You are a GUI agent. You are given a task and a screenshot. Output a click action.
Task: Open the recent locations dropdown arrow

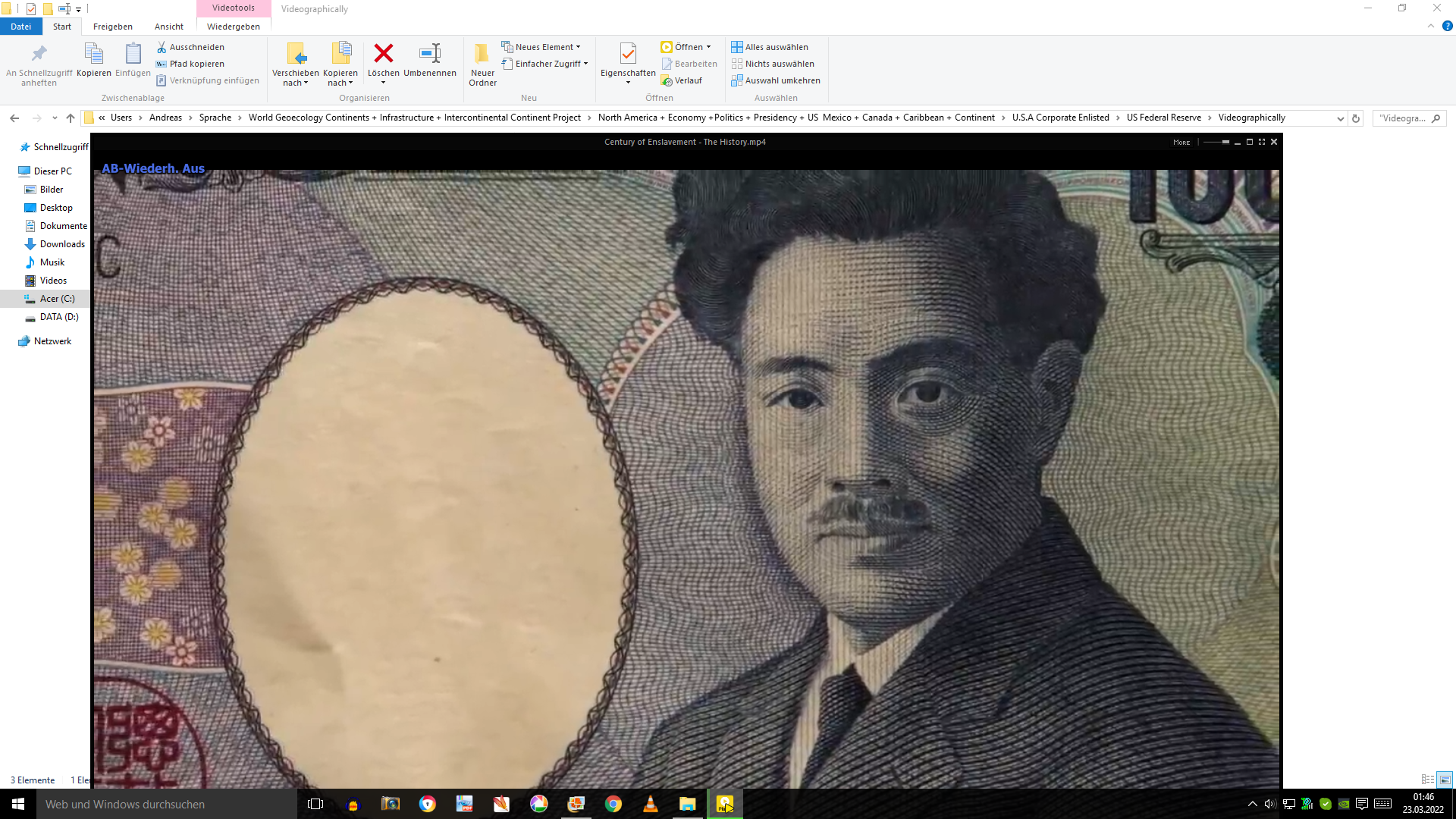pyautogui.click(x=55, y=118)
